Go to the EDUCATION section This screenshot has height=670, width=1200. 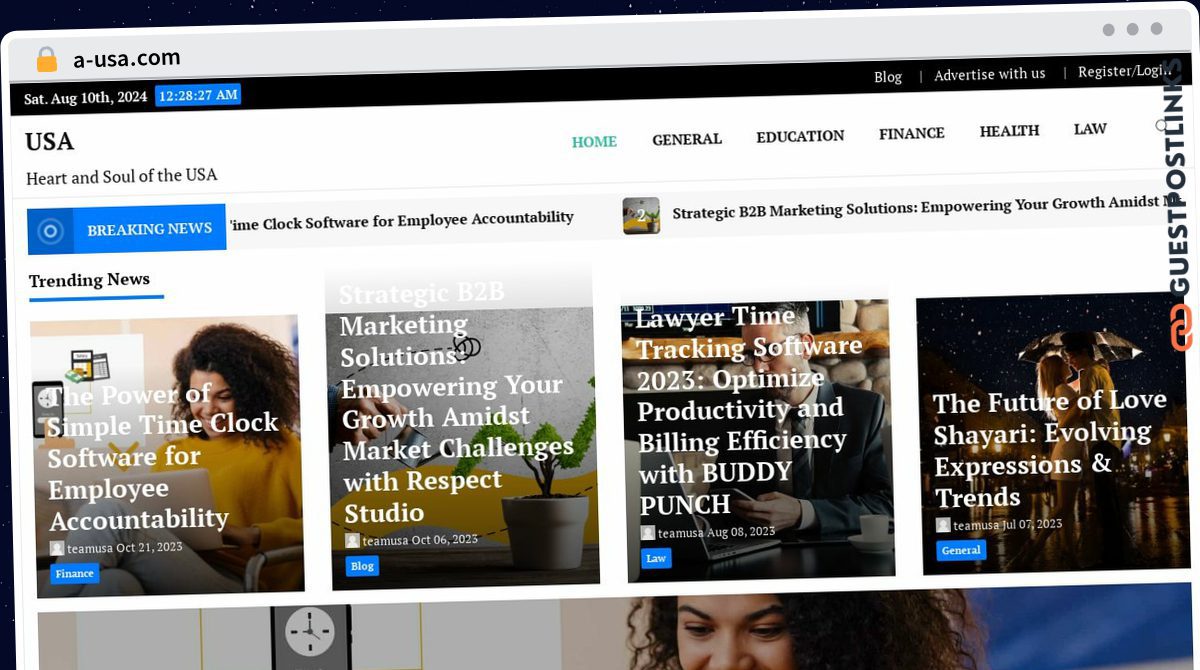(x=800, y=136)
